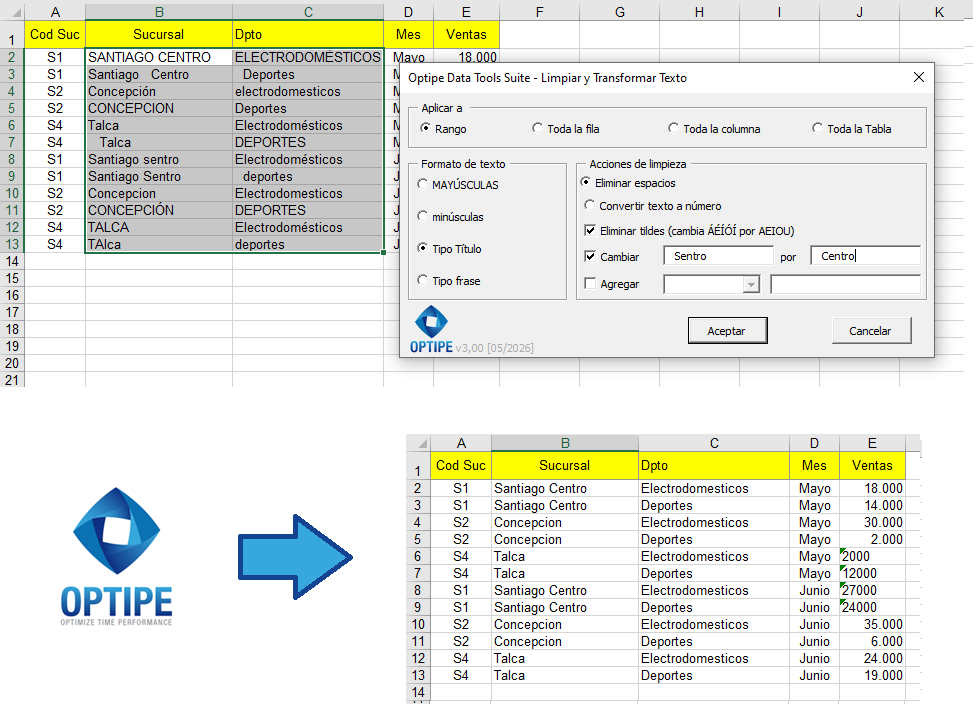
Task: Click cell 27000 in the bottom sheet
Action: 872,590
